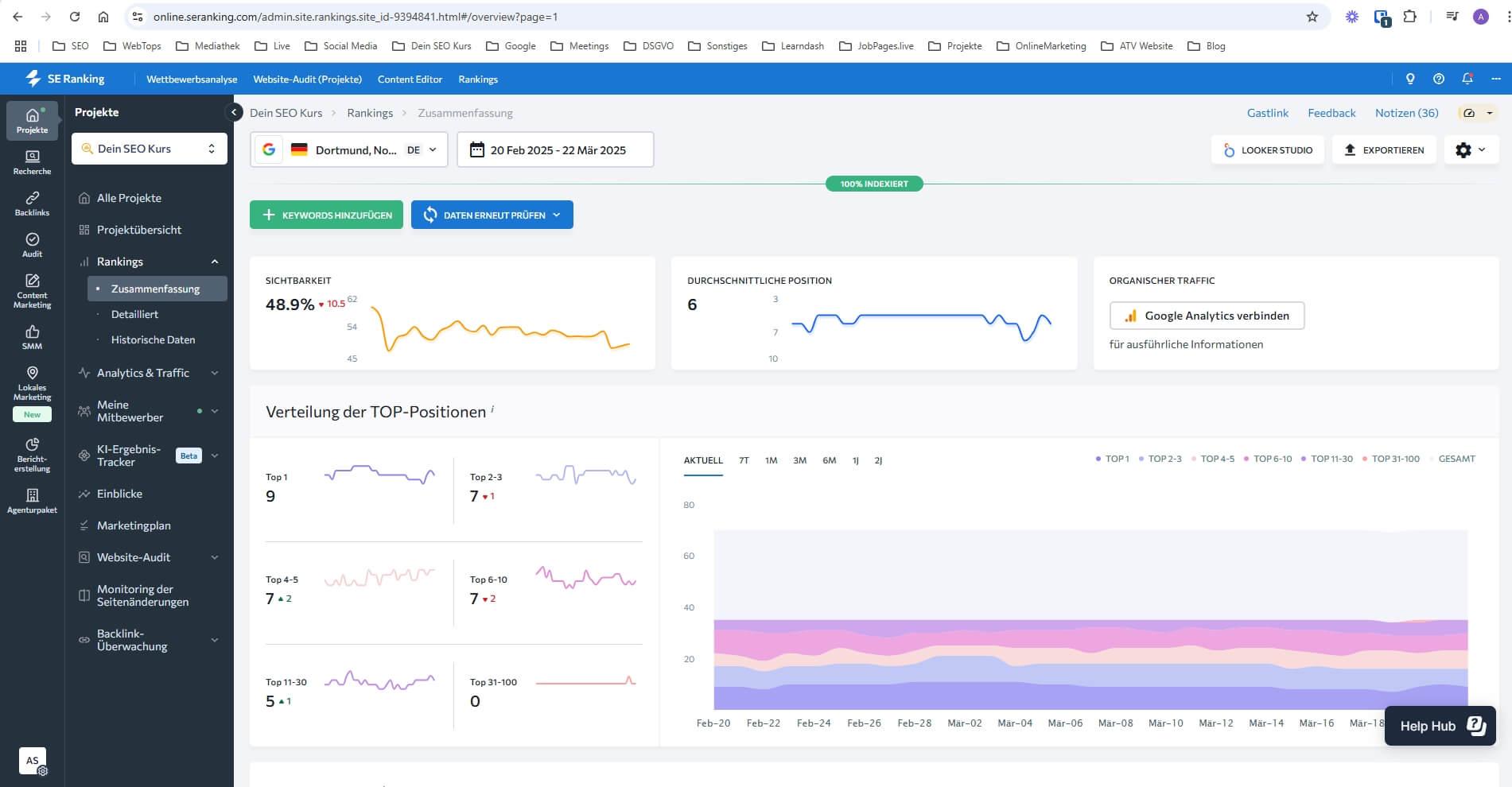This screenshot has height=787, width=1512.
Task: Reload the page in browser
Action: (x=74, y=17)
